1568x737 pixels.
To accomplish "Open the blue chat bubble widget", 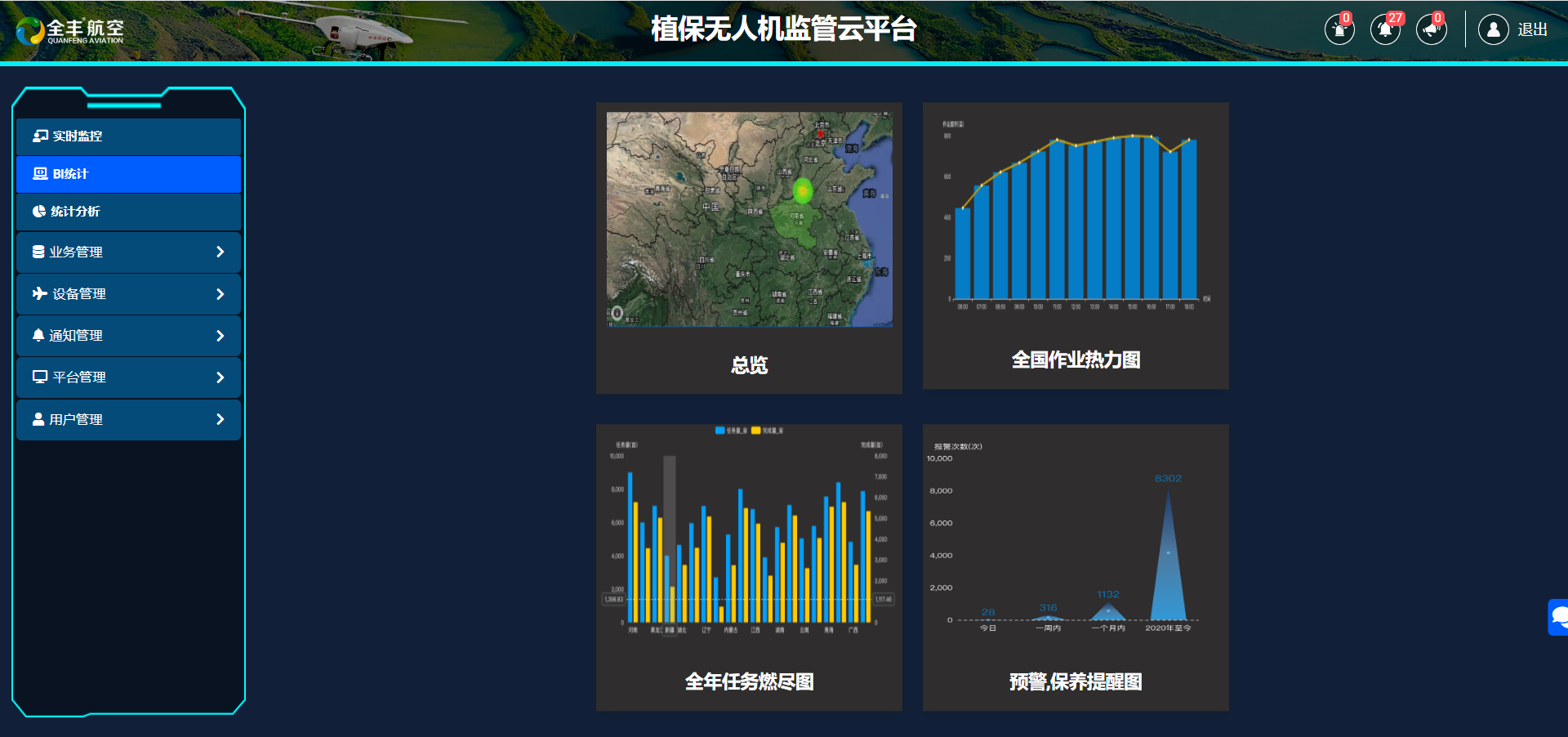I will [x=1558, y=617].
